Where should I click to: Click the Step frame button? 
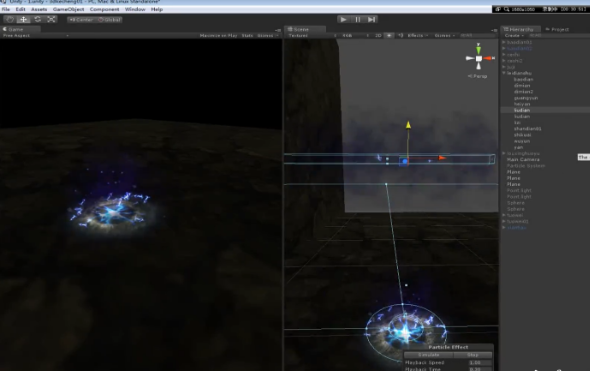coord(371,19)
